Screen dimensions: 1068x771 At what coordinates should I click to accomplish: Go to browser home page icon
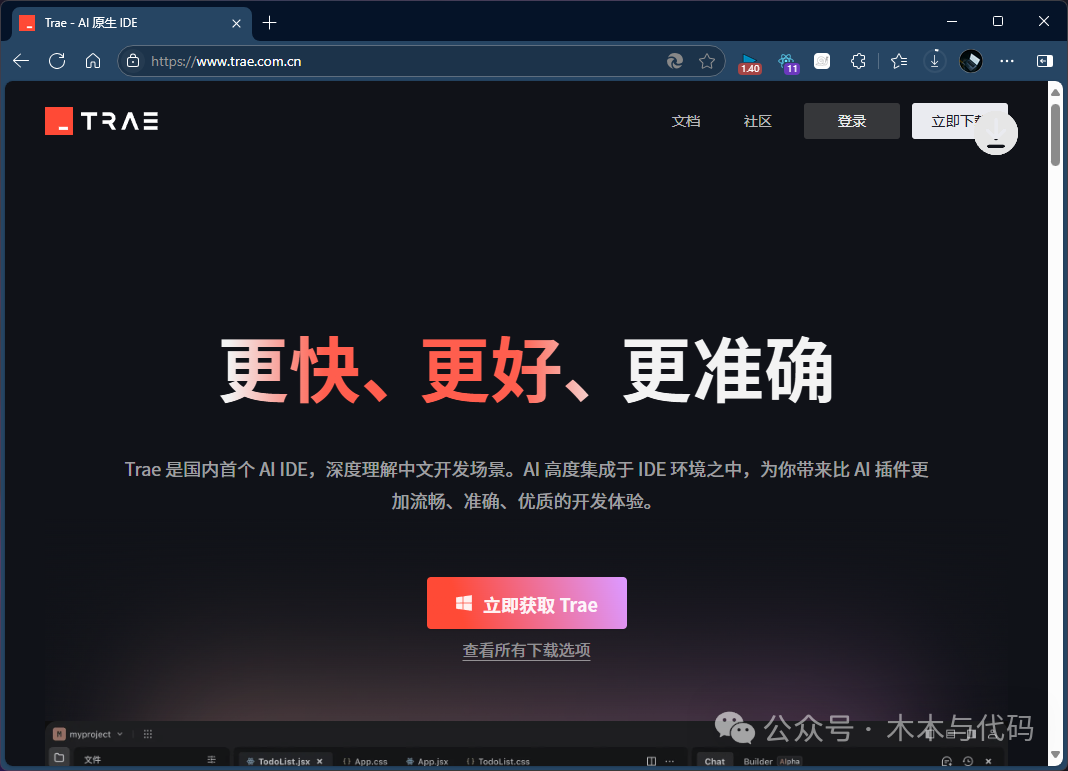point(93,61)
